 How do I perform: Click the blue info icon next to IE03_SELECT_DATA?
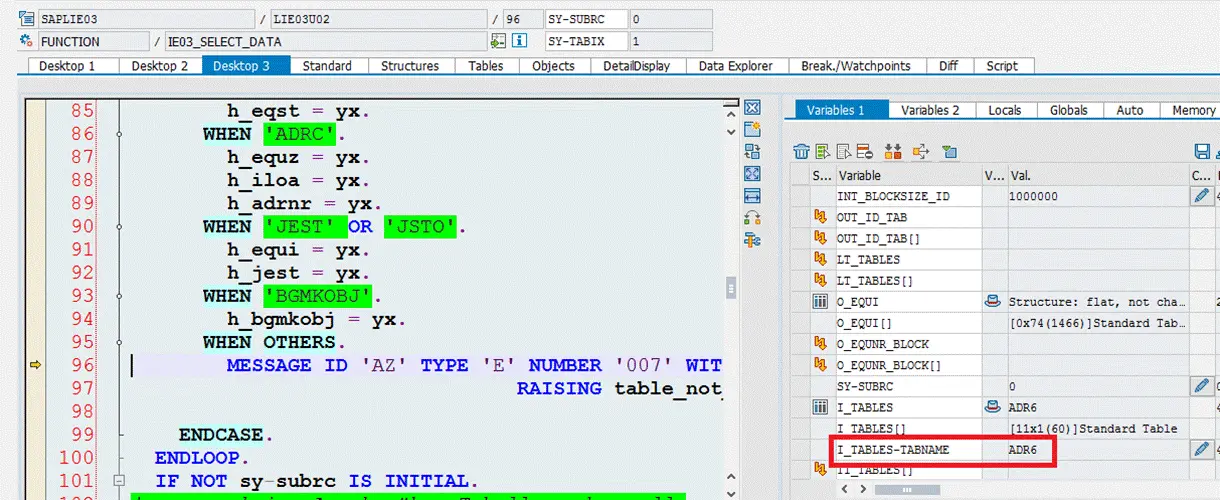(x=519, y=42)
